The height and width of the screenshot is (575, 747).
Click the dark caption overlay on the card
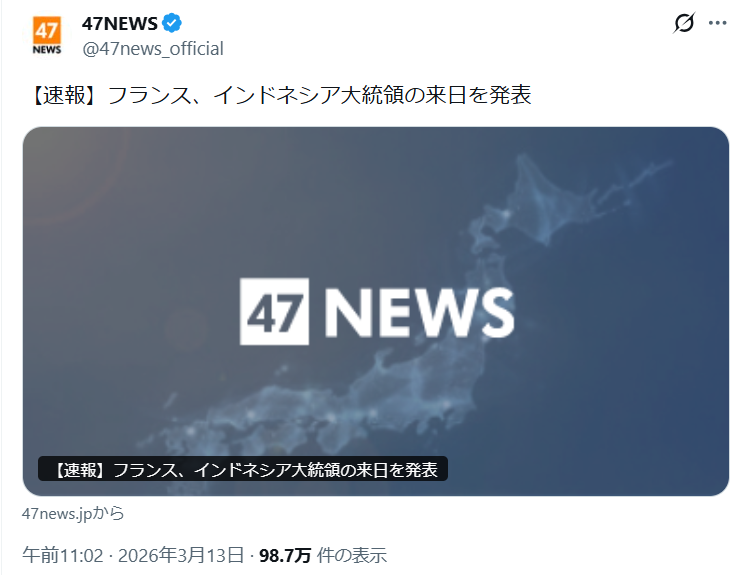click(x=243, y=469)
